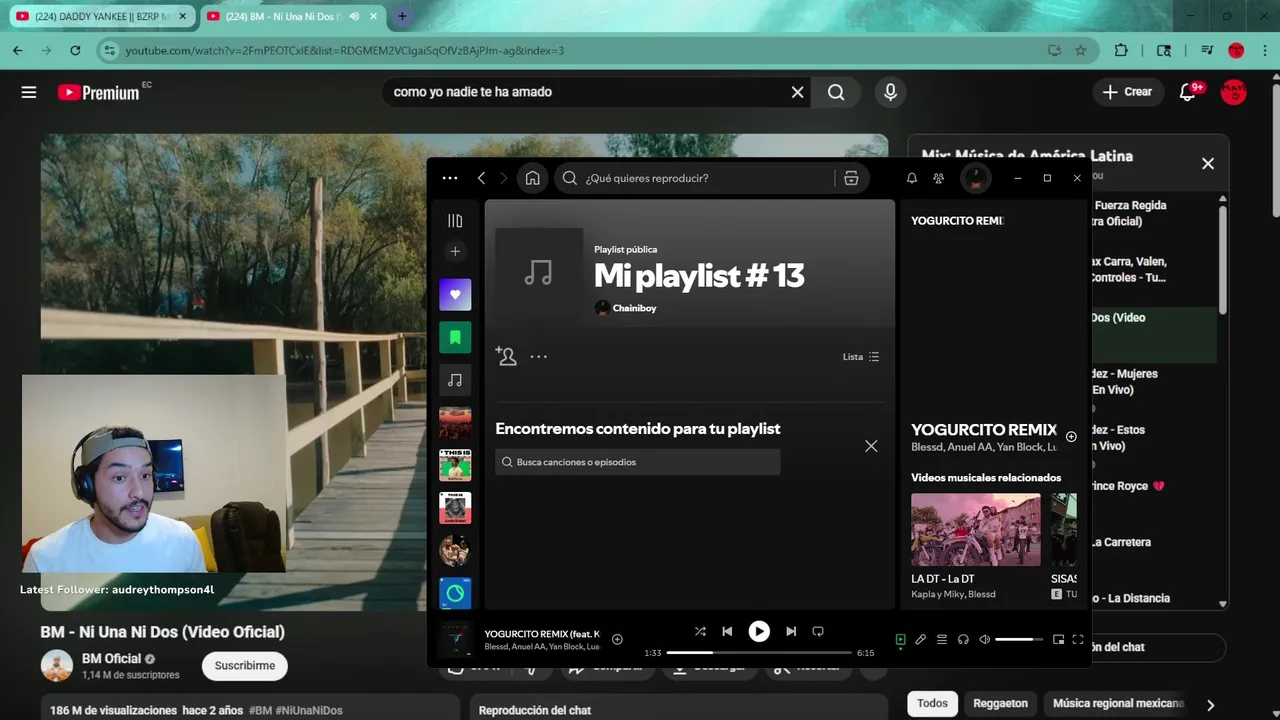
Task: Select the Reggaeton filter chip
Action: pos(1000,704)
